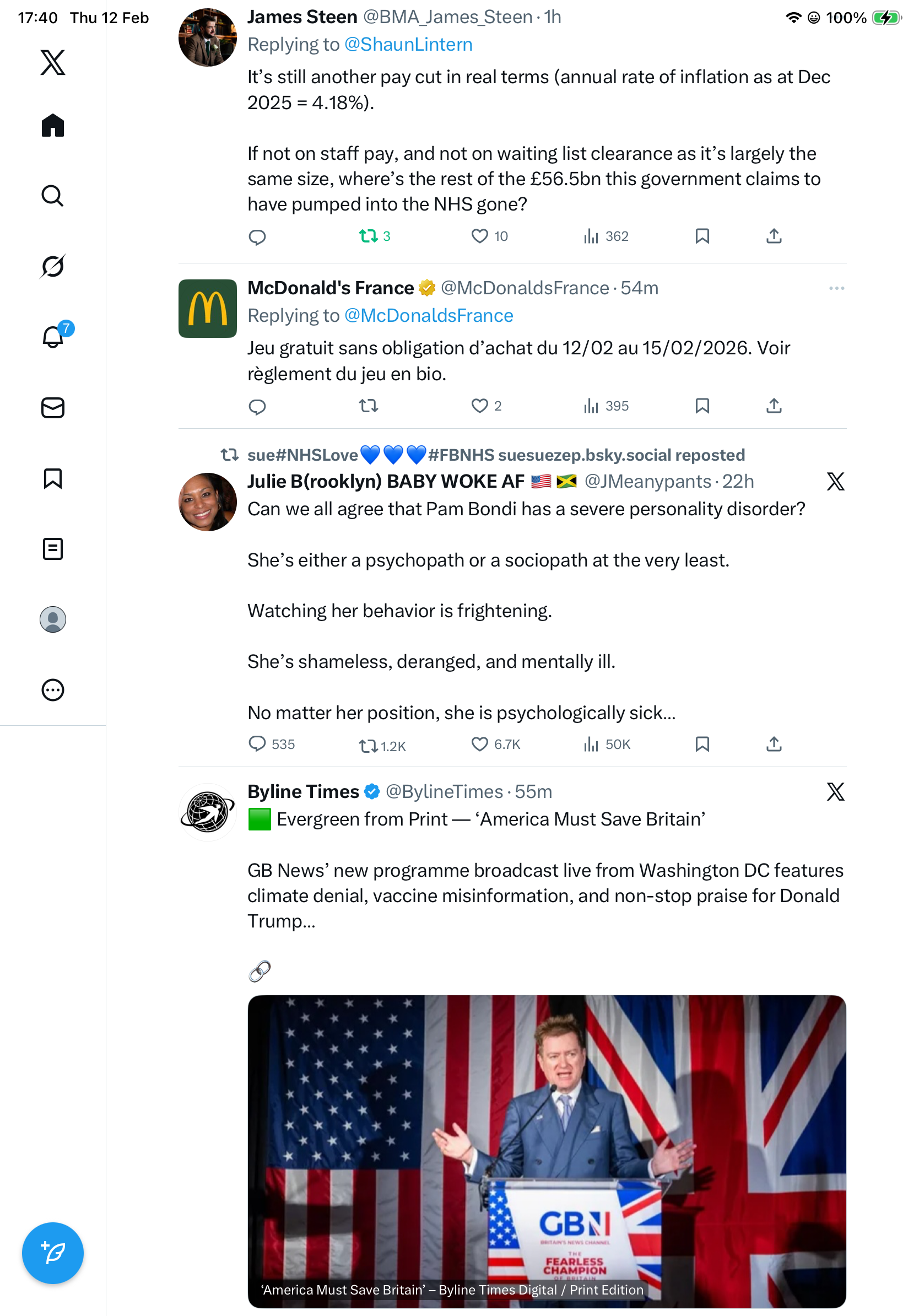This screenshot has height=1316, width=919.
Task: Open Grok menu on Byline Times post
Action: pyautogui.click(x=835, y=791)
